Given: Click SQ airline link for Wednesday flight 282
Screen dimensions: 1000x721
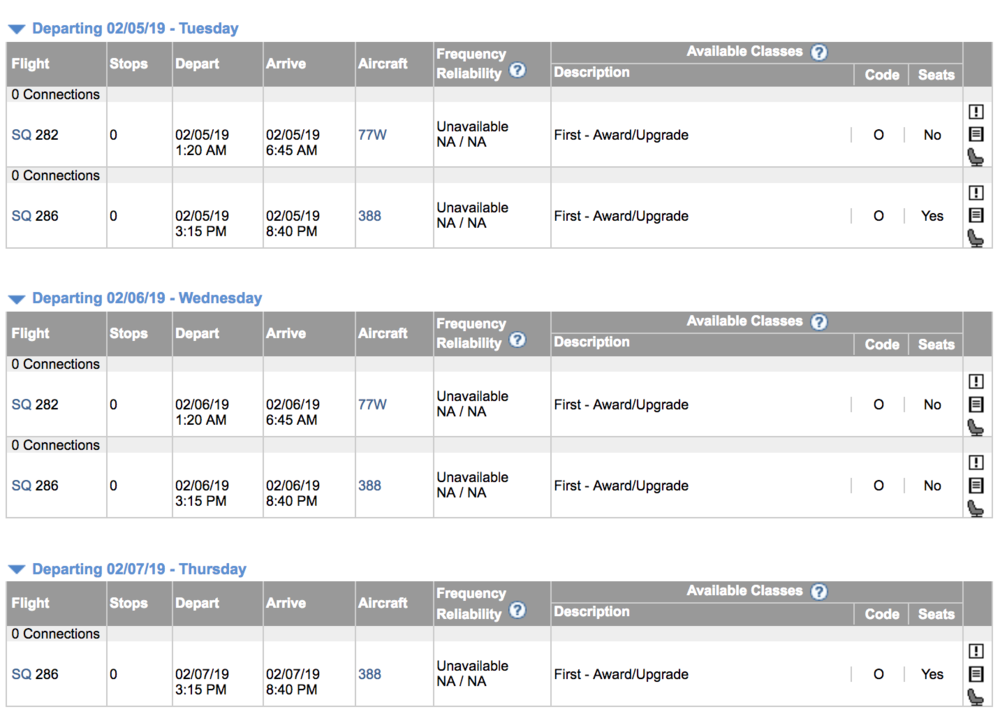Looking at the screenshot, I should click(21, 405).
